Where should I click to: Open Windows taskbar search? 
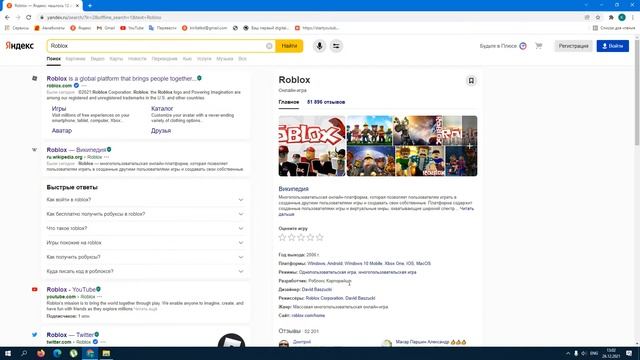click(x=24, y=353)
